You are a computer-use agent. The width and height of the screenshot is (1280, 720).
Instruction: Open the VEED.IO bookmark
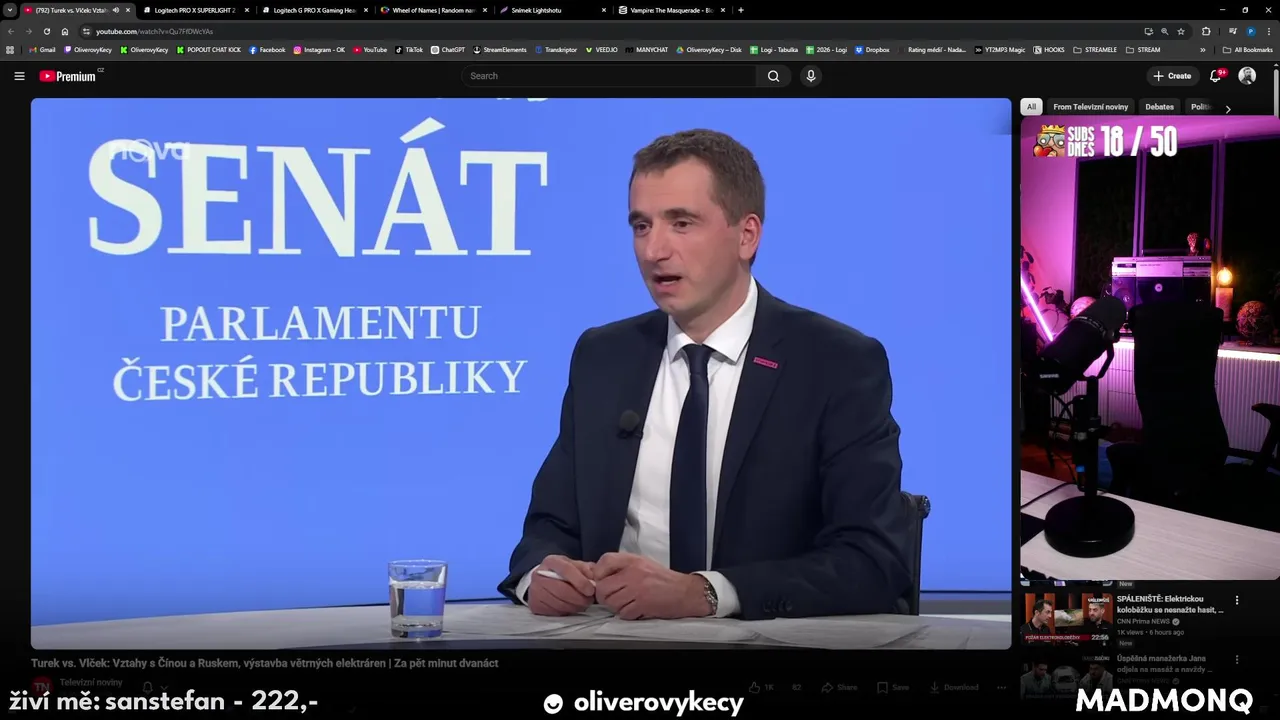click(x=602, y=50)
